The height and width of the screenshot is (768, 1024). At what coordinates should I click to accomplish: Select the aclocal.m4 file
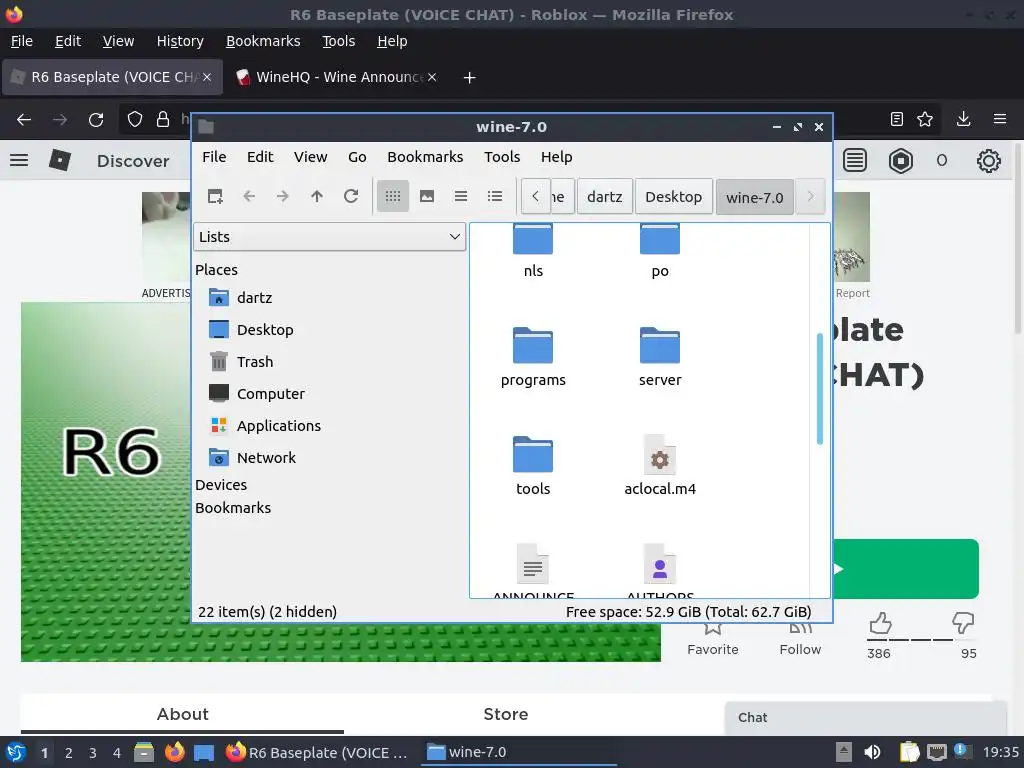click(x=660, y=466)
